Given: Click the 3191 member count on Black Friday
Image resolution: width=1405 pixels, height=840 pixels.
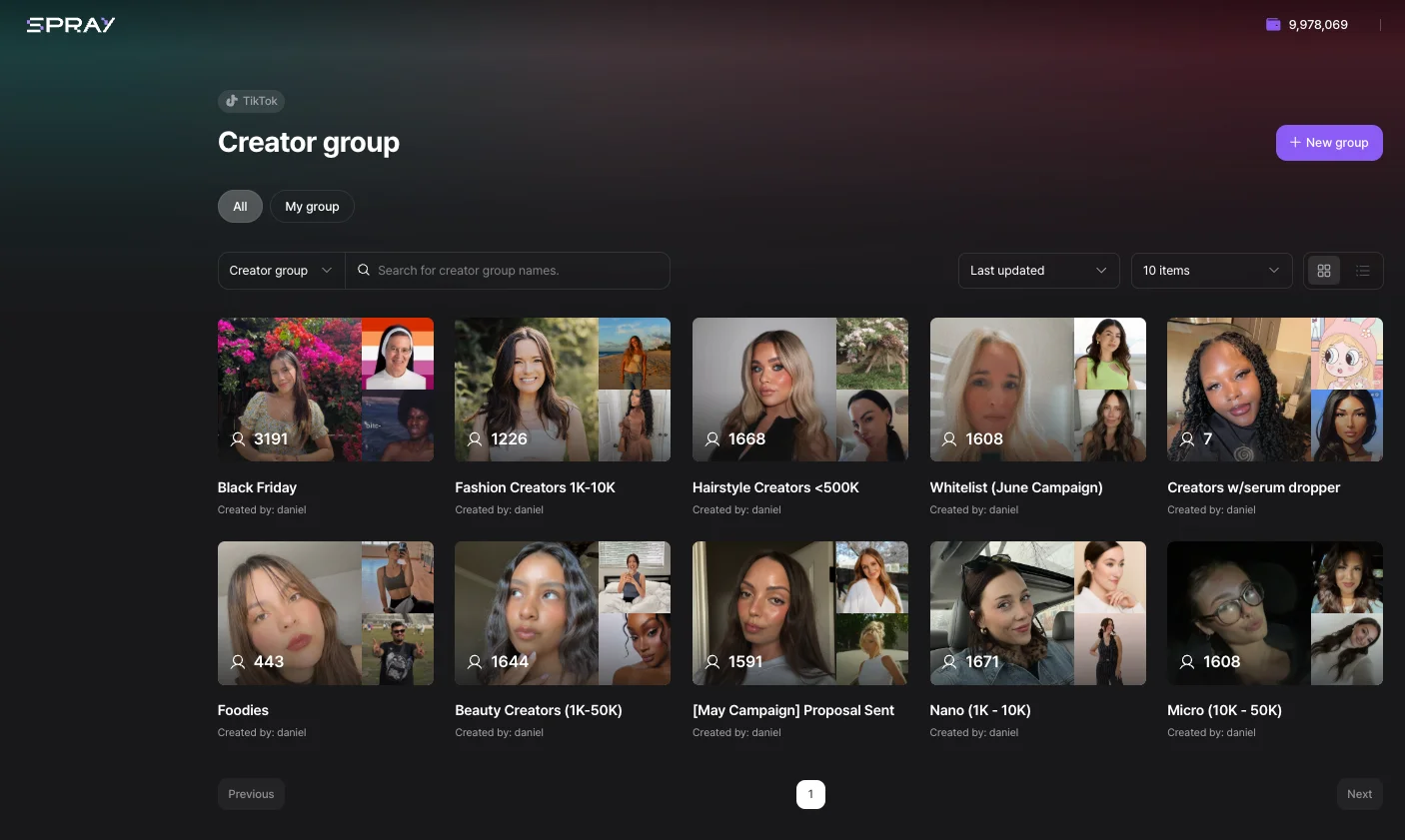Looking at the screenshot, I should pos(271,439).
